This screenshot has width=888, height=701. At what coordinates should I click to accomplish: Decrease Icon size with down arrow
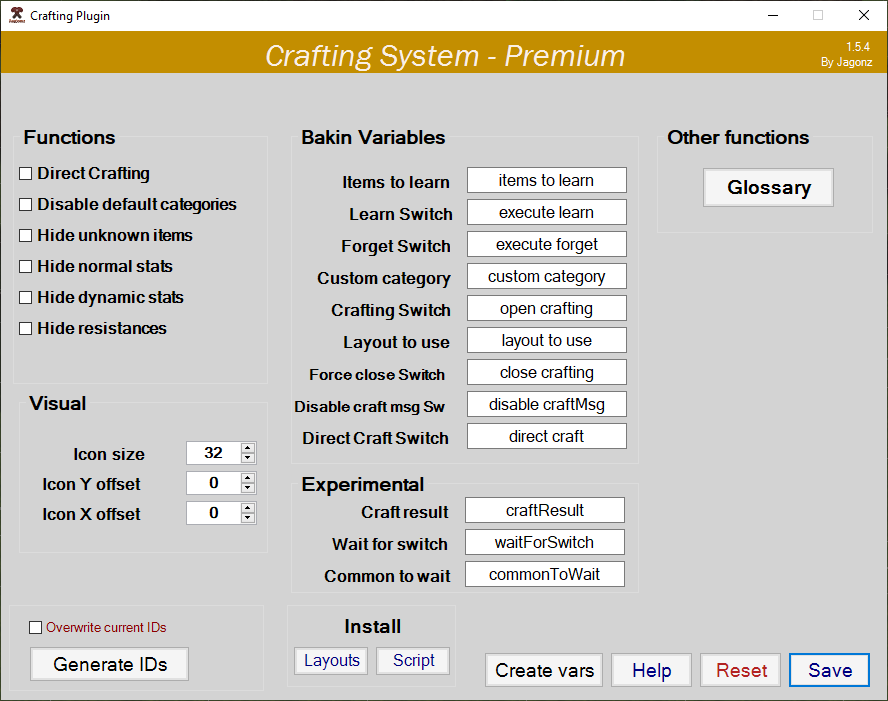pyautogui.click(x=247, y=458)
